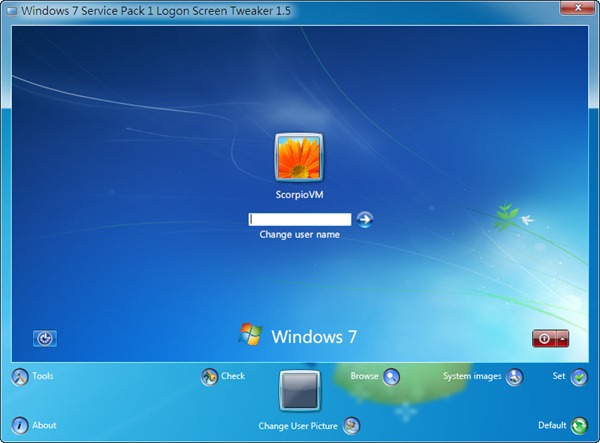Click the Set checkmark icon
The width and height of the screenshot is (600, 443).
[579, 377]
